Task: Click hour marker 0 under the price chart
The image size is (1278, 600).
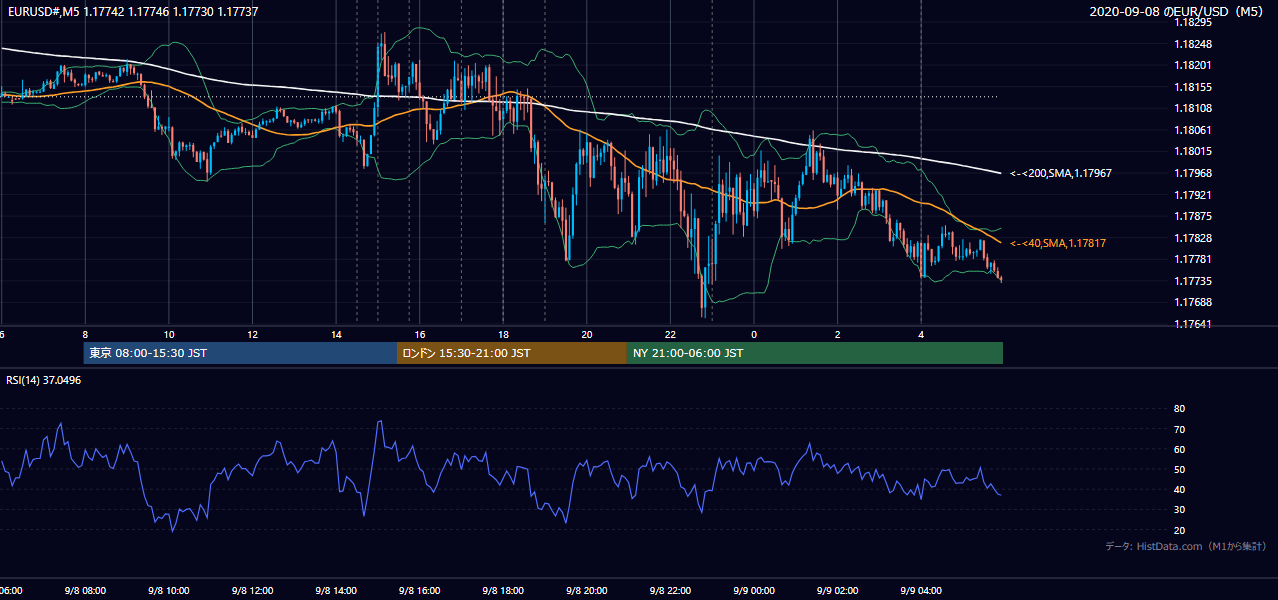Action: tap(754, 334)
